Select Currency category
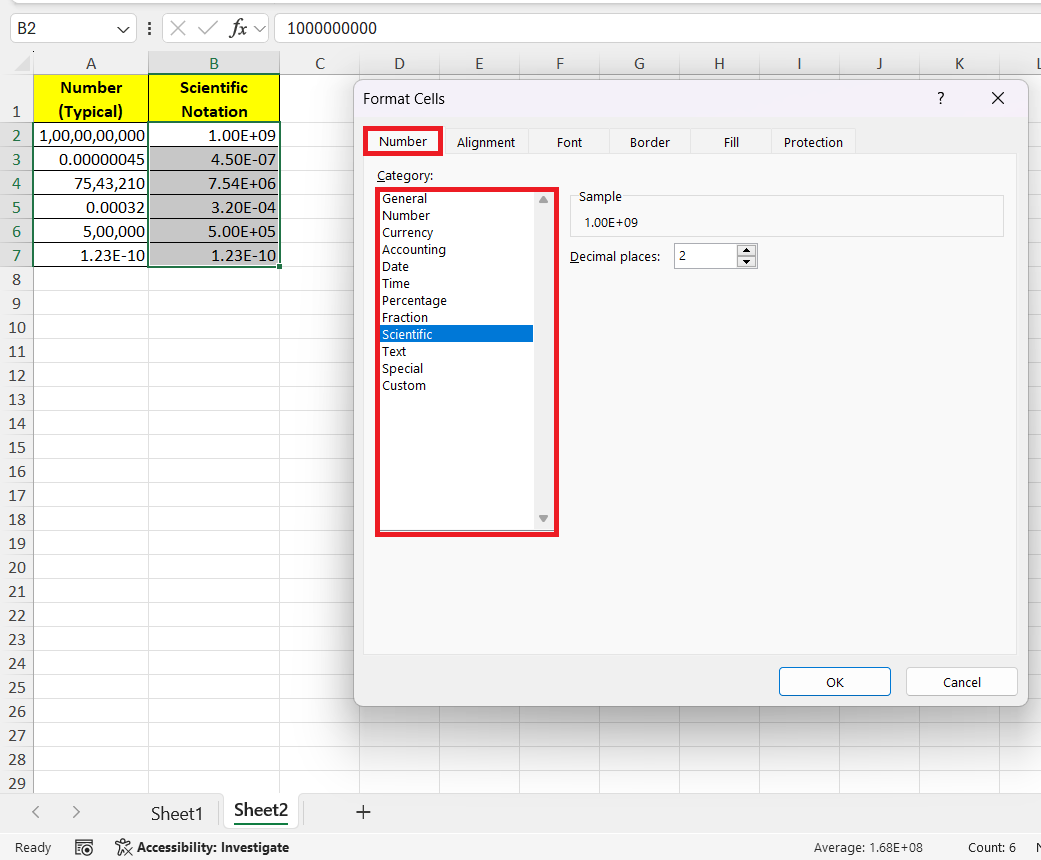 [x=456, y=232]
